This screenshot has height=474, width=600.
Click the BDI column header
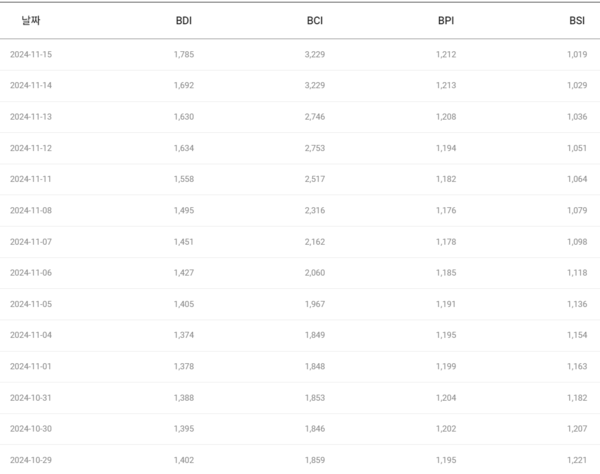184,20
